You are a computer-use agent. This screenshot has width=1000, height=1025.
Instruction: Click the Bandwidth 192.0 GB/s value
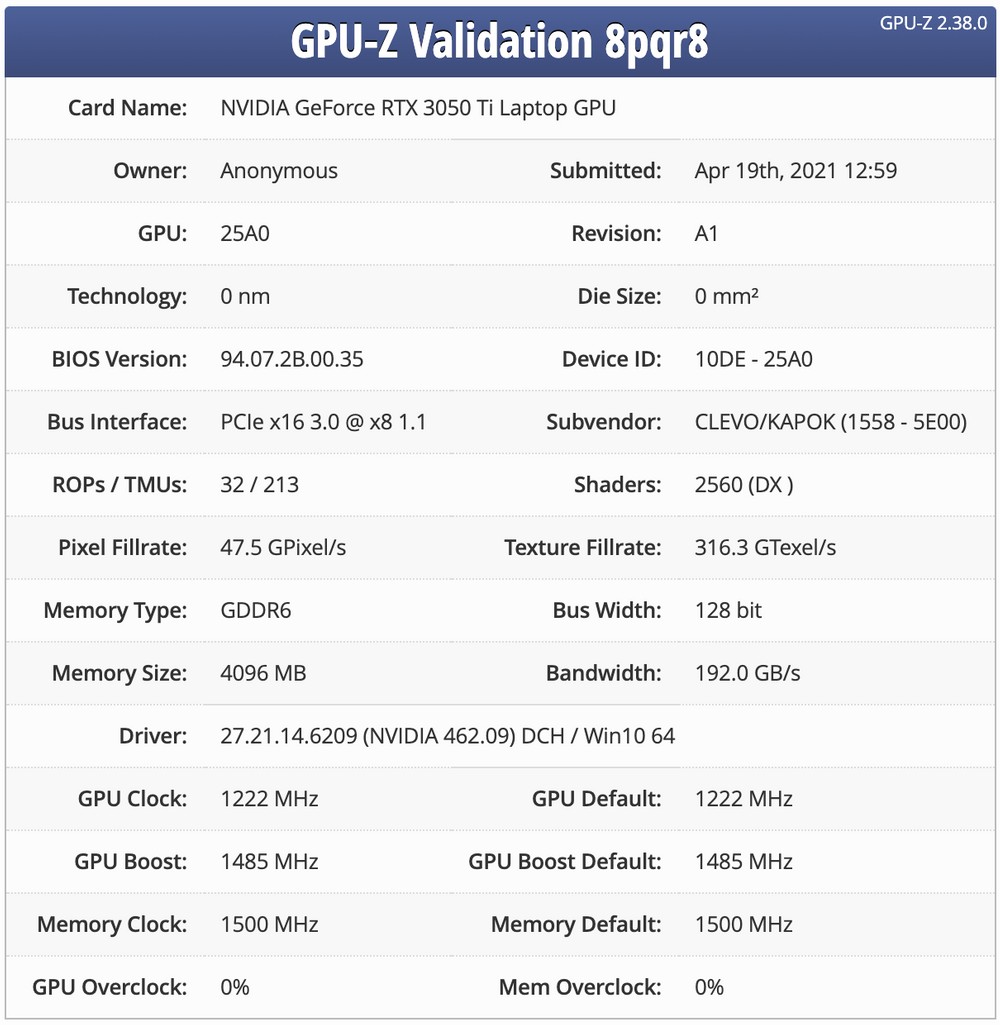click(747, 673)
